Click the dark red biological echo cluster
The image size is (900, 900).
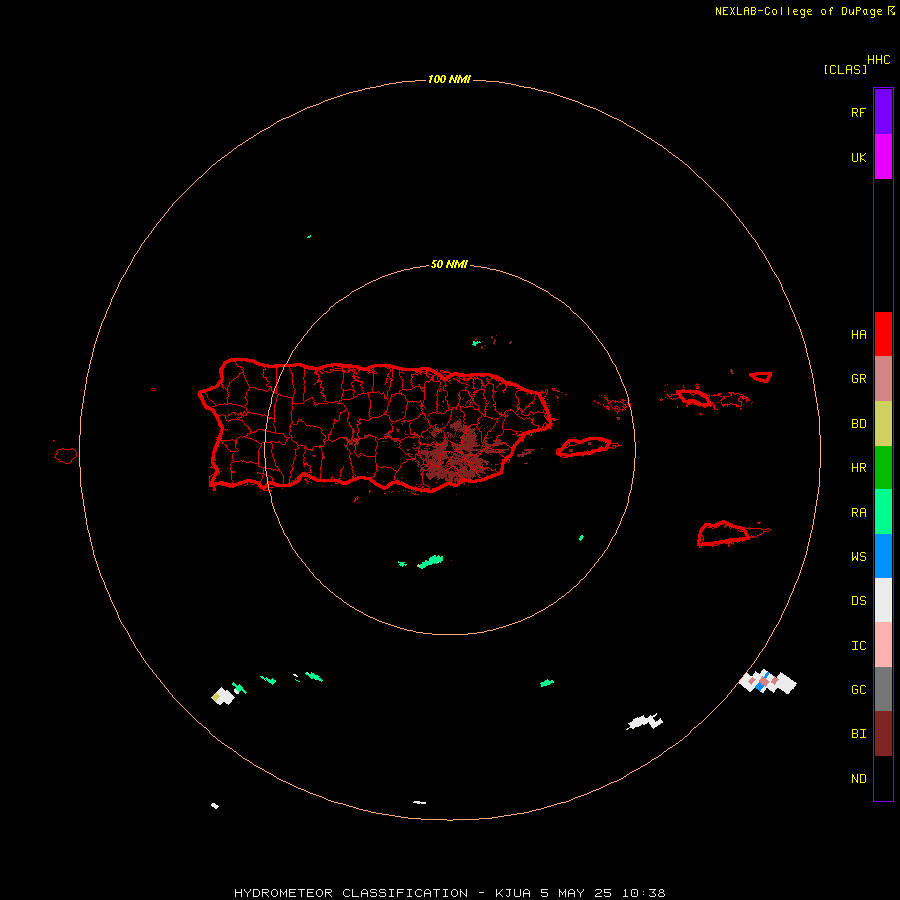pos(457,451)
